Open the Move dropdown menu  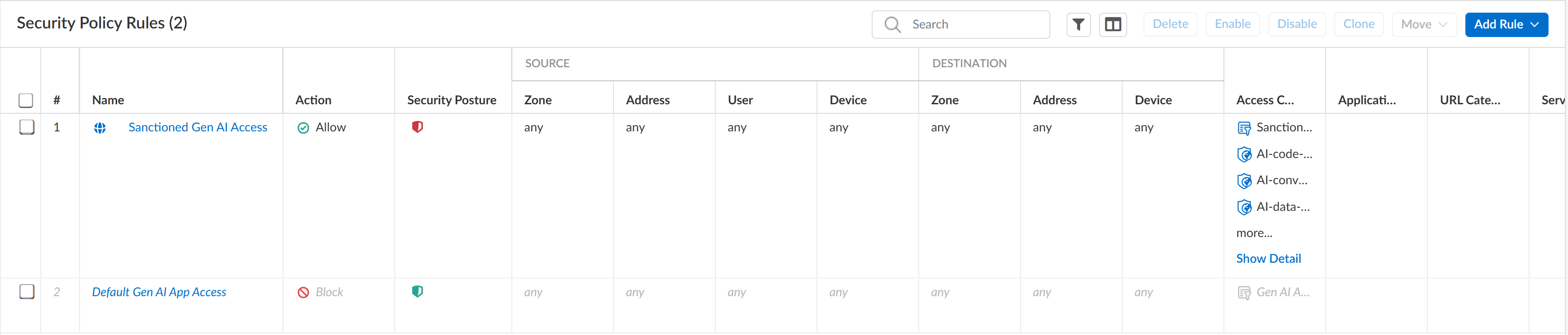(x=1423, y=24)
